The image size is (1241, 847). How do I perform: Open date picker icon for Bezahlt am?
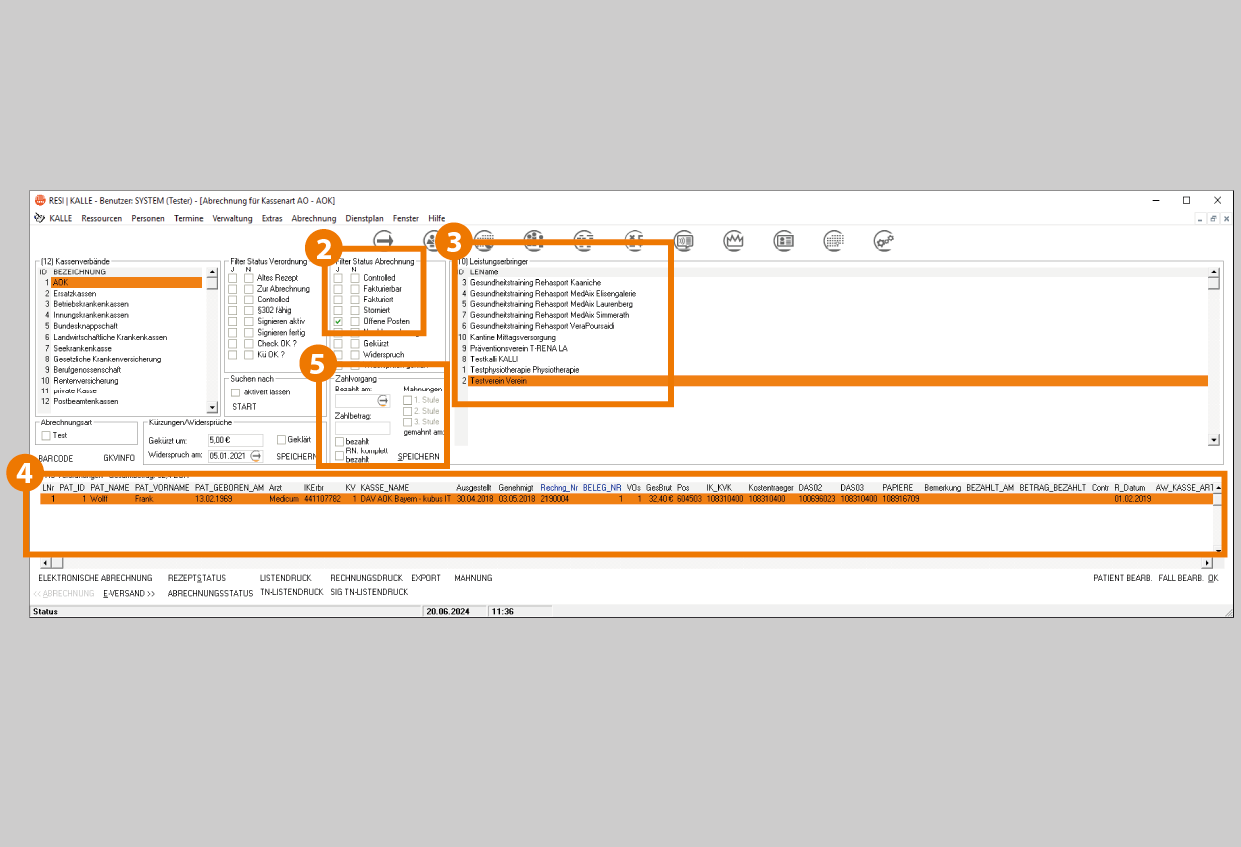click(x=383, y=400)
